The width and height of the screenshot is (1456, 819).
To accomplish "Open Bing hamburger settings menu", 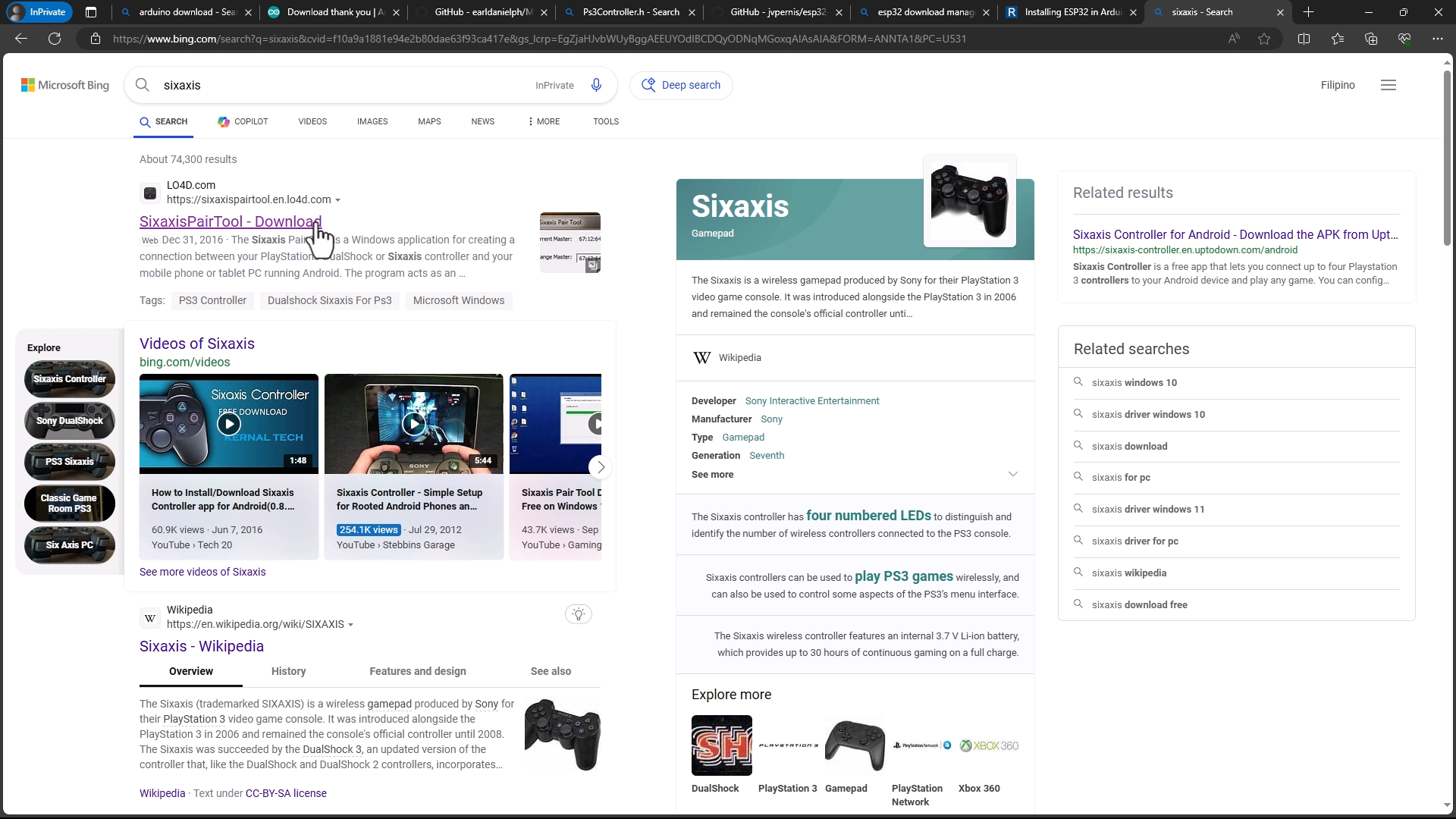I will (1389, 85).
